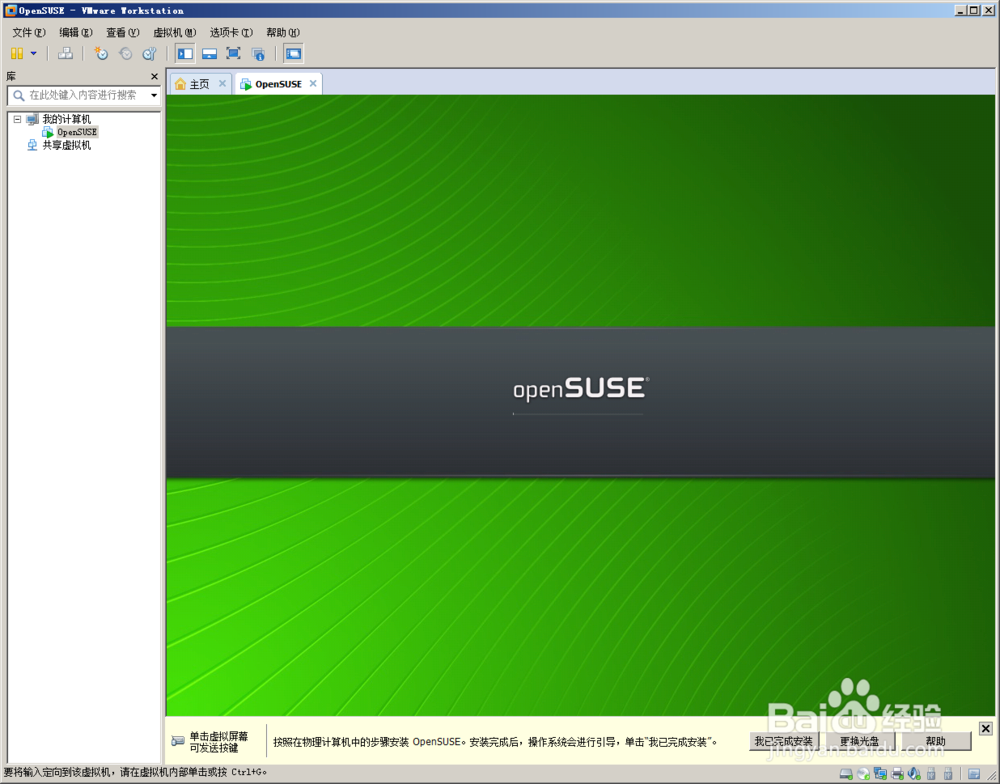Click the 我已完成安装 button
Screen dimensions: 1000x784
click(784, 741)
